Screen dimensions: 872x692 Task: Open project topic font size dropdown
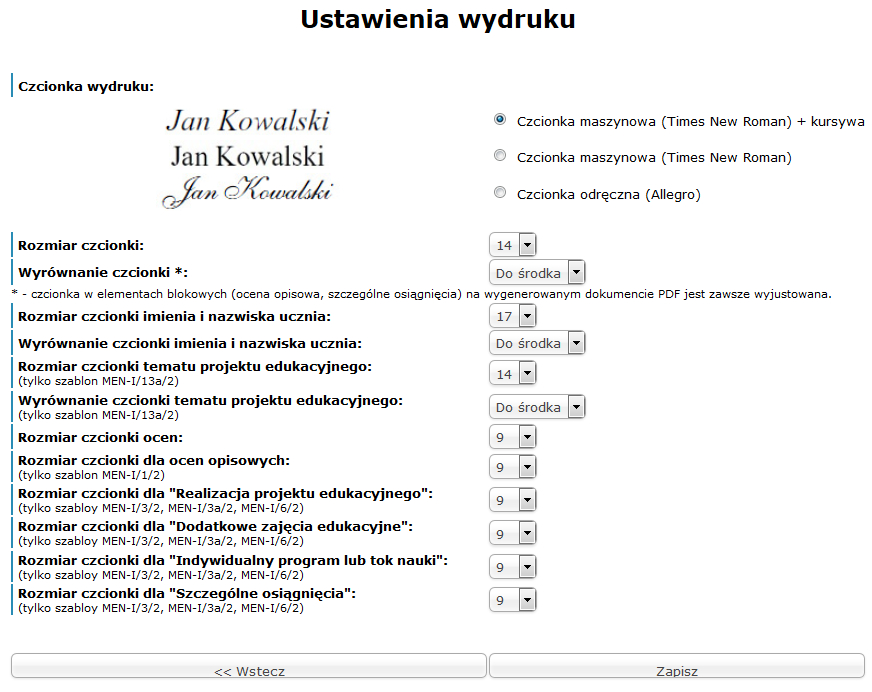(513, 373)
